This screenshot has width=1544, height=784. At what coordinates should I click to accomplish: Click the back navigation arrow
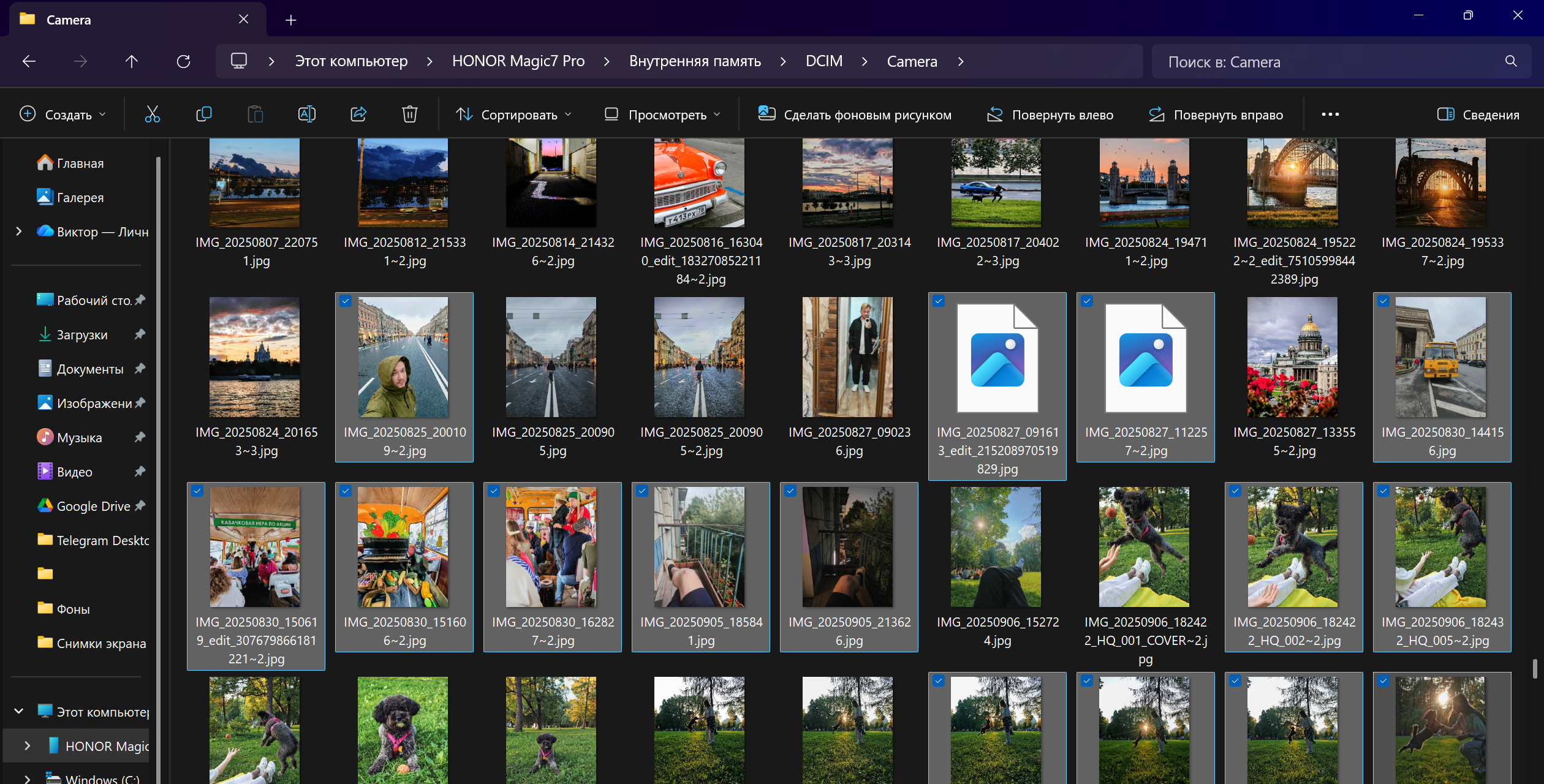(28, 61)
